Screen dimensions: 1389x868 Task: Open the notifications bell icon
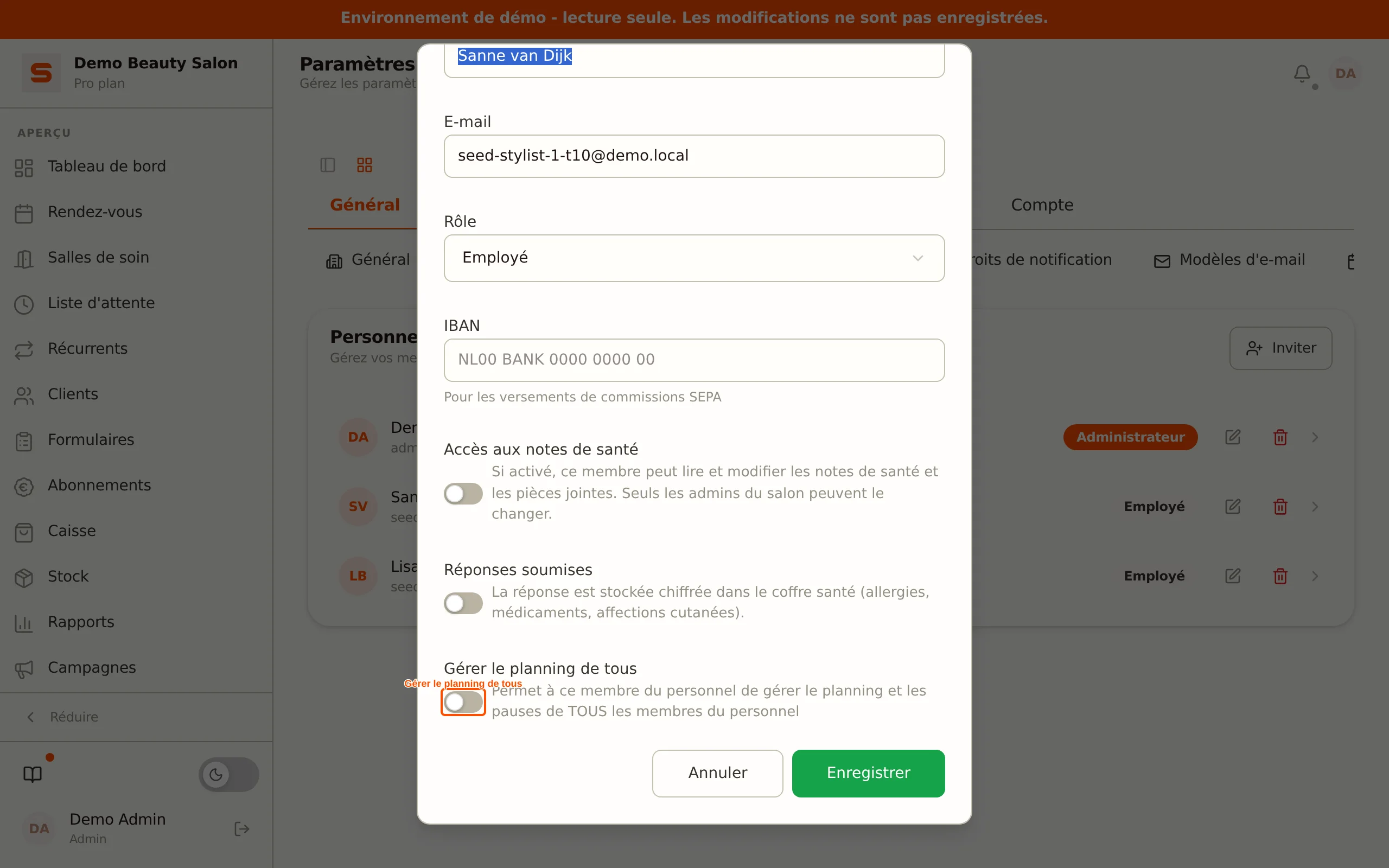(x=1302, y=73)
